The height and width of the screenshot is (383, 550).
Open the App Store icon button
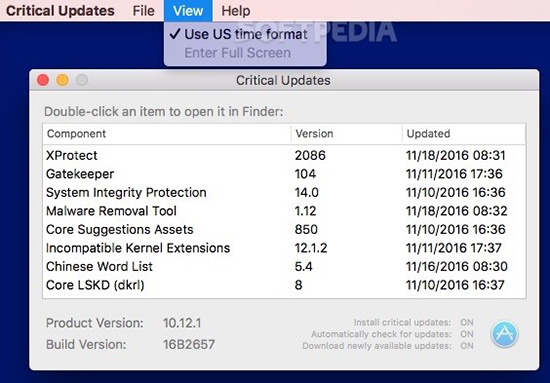504,334
